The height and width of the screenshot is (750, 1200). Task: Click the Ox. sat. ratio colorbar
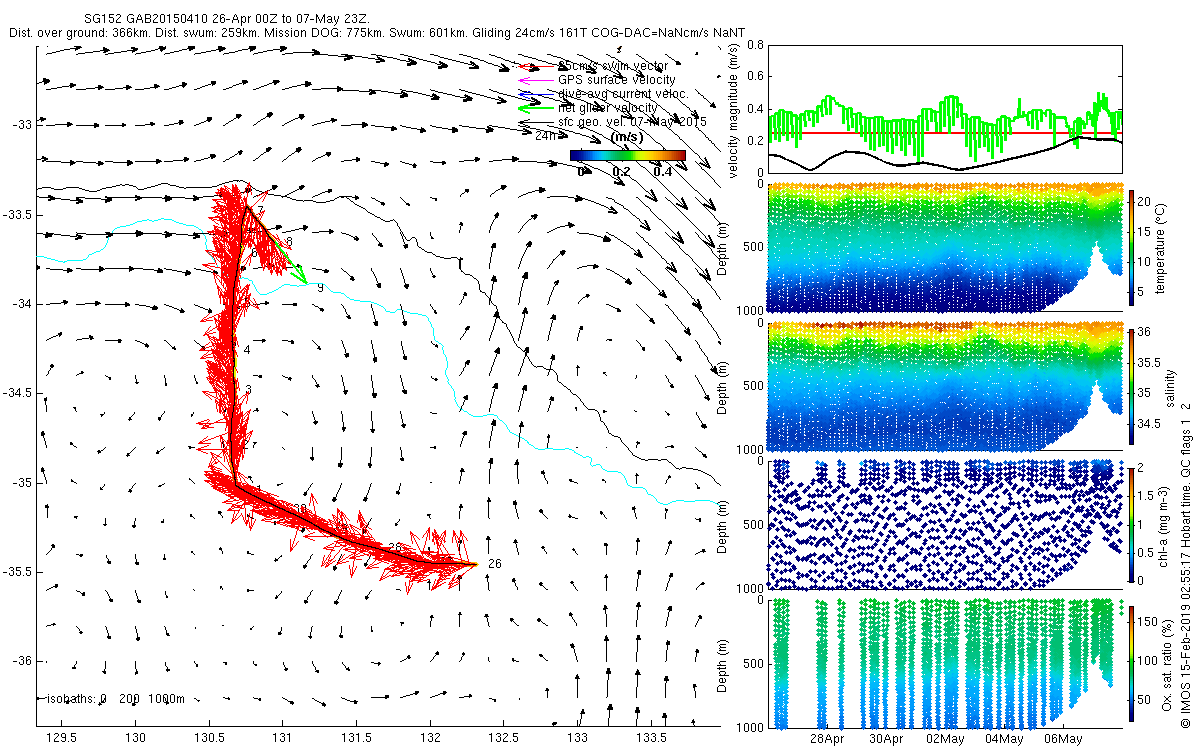(1132, 664)
